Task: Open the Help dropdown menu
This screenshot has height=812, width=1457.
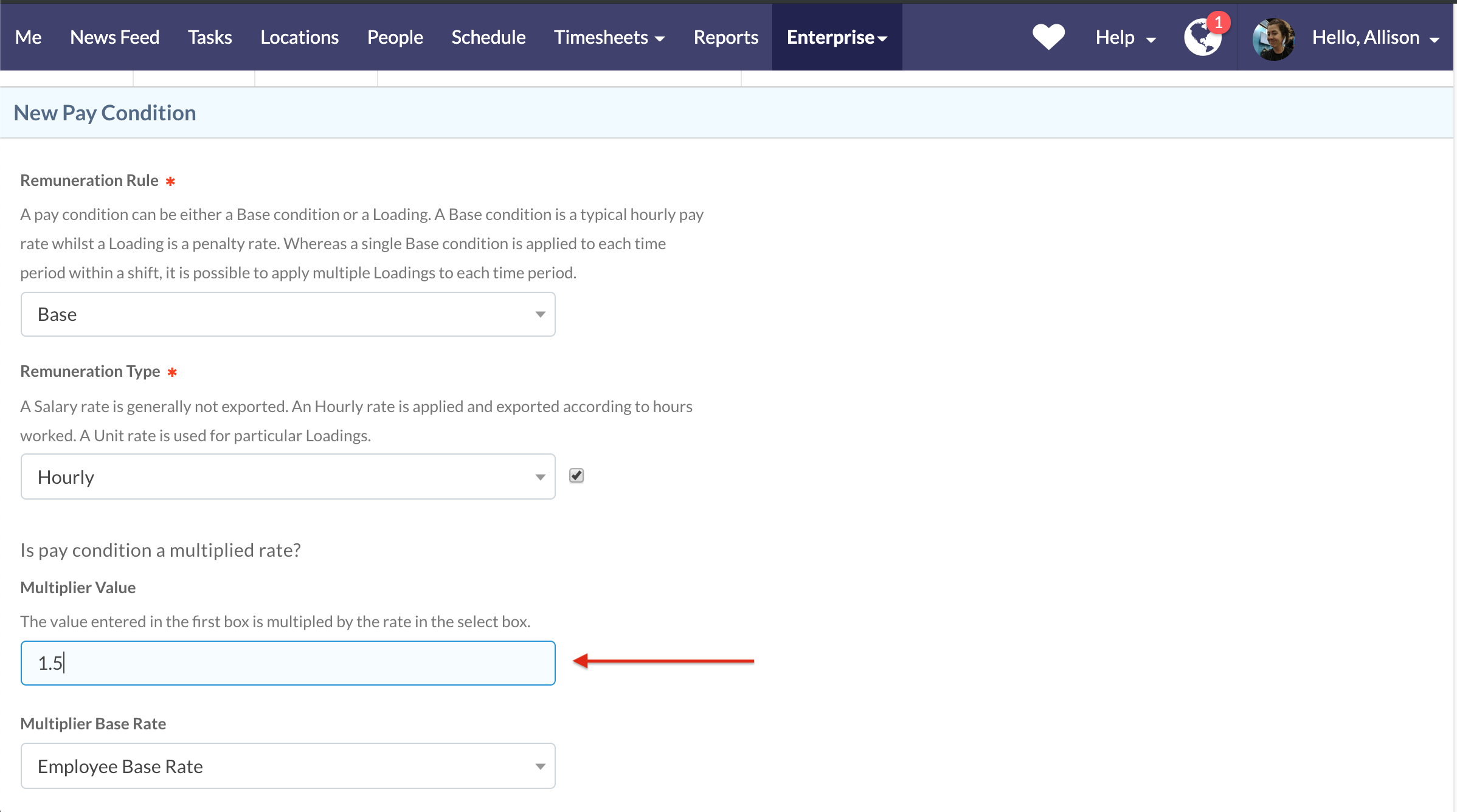Action: point(1125,37)
